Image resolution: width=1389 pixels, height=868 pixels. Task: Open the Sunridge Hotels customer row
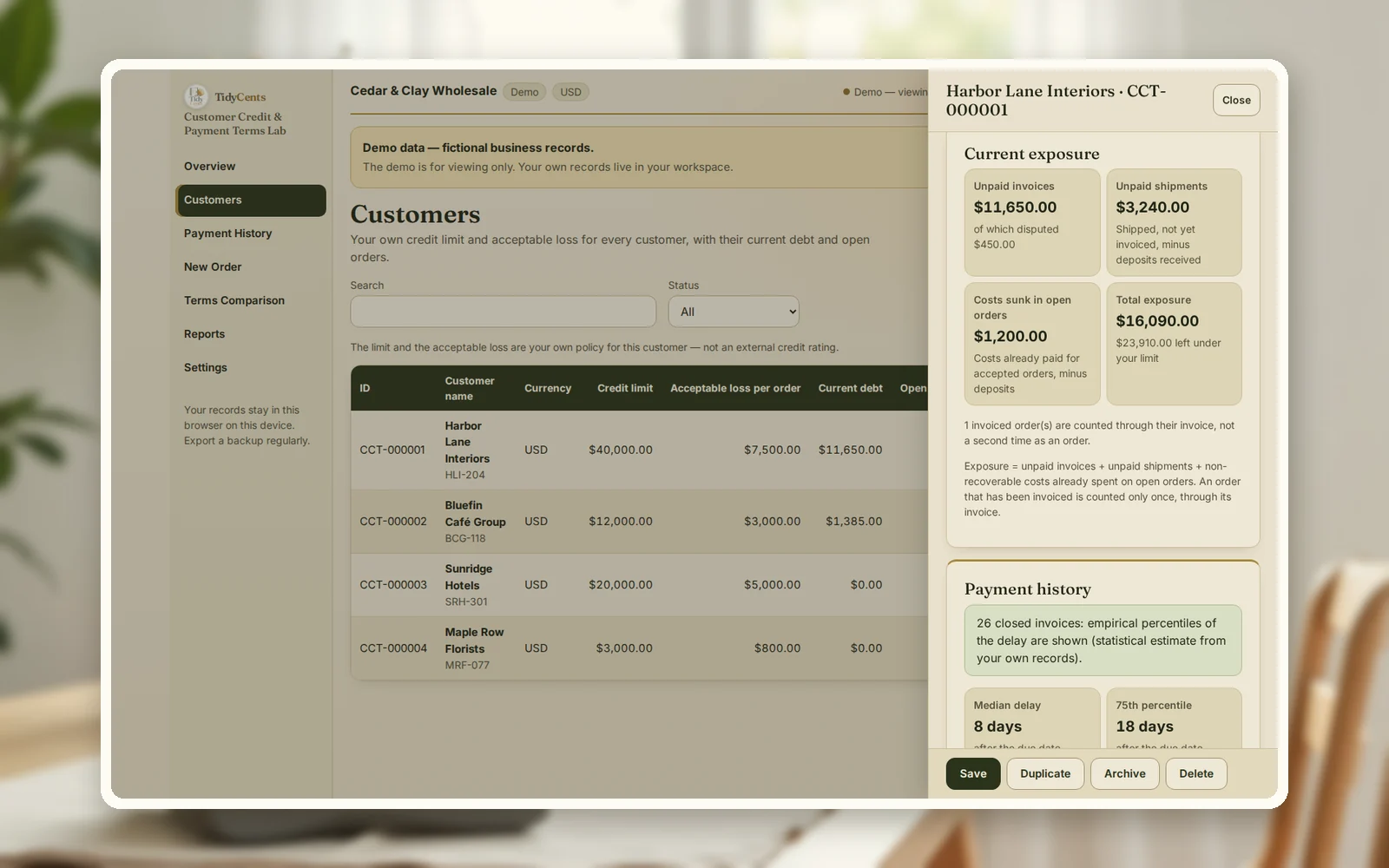pyautogui.click(x=639, y=585)
